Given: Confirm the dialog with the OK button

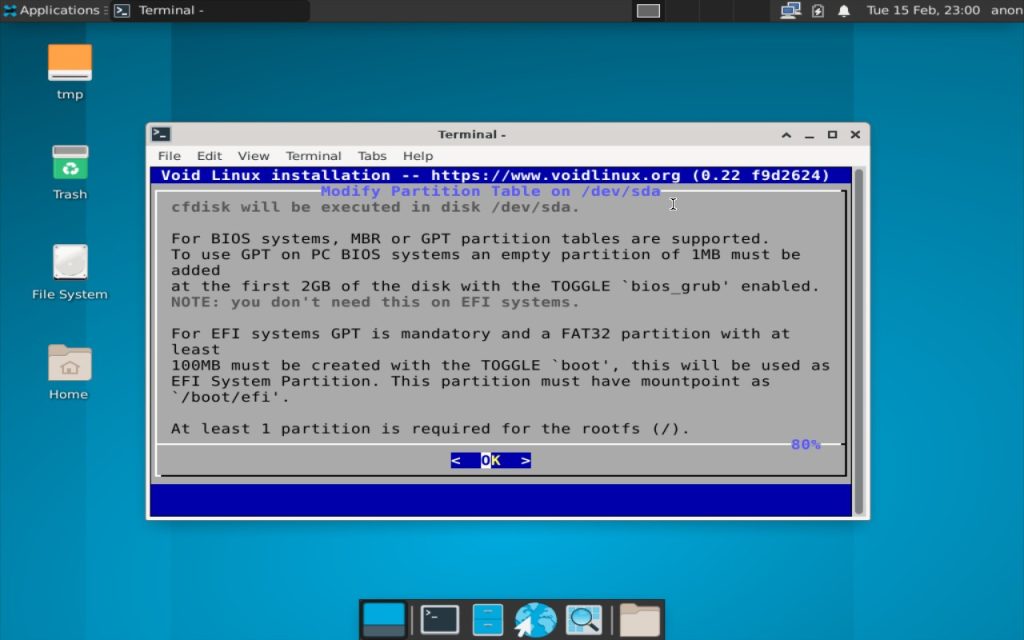Looking at the screenshot, I should click(490, 460).
